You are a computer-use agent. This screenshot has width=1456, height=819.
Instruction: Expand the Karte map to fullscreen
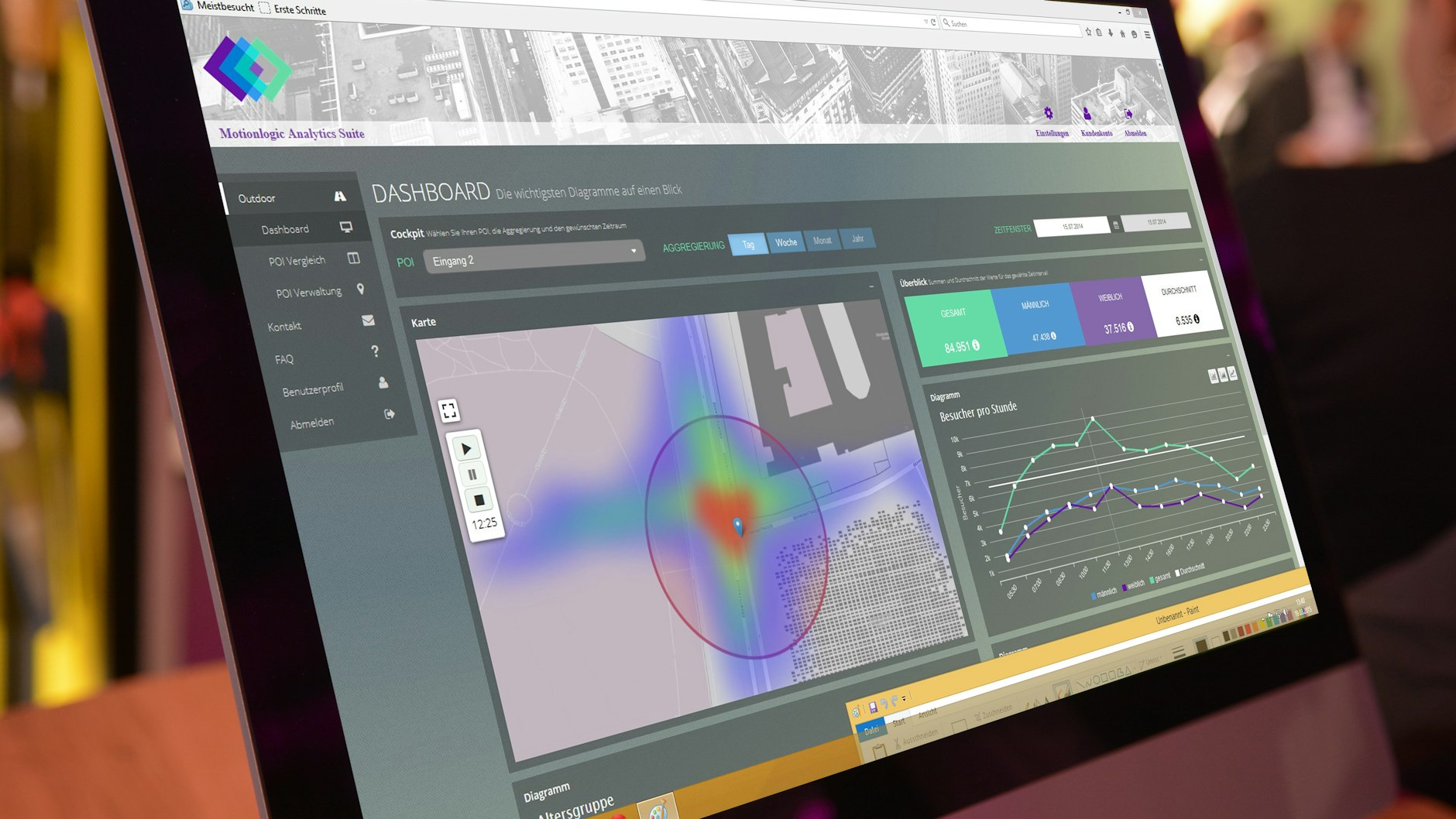448,410
